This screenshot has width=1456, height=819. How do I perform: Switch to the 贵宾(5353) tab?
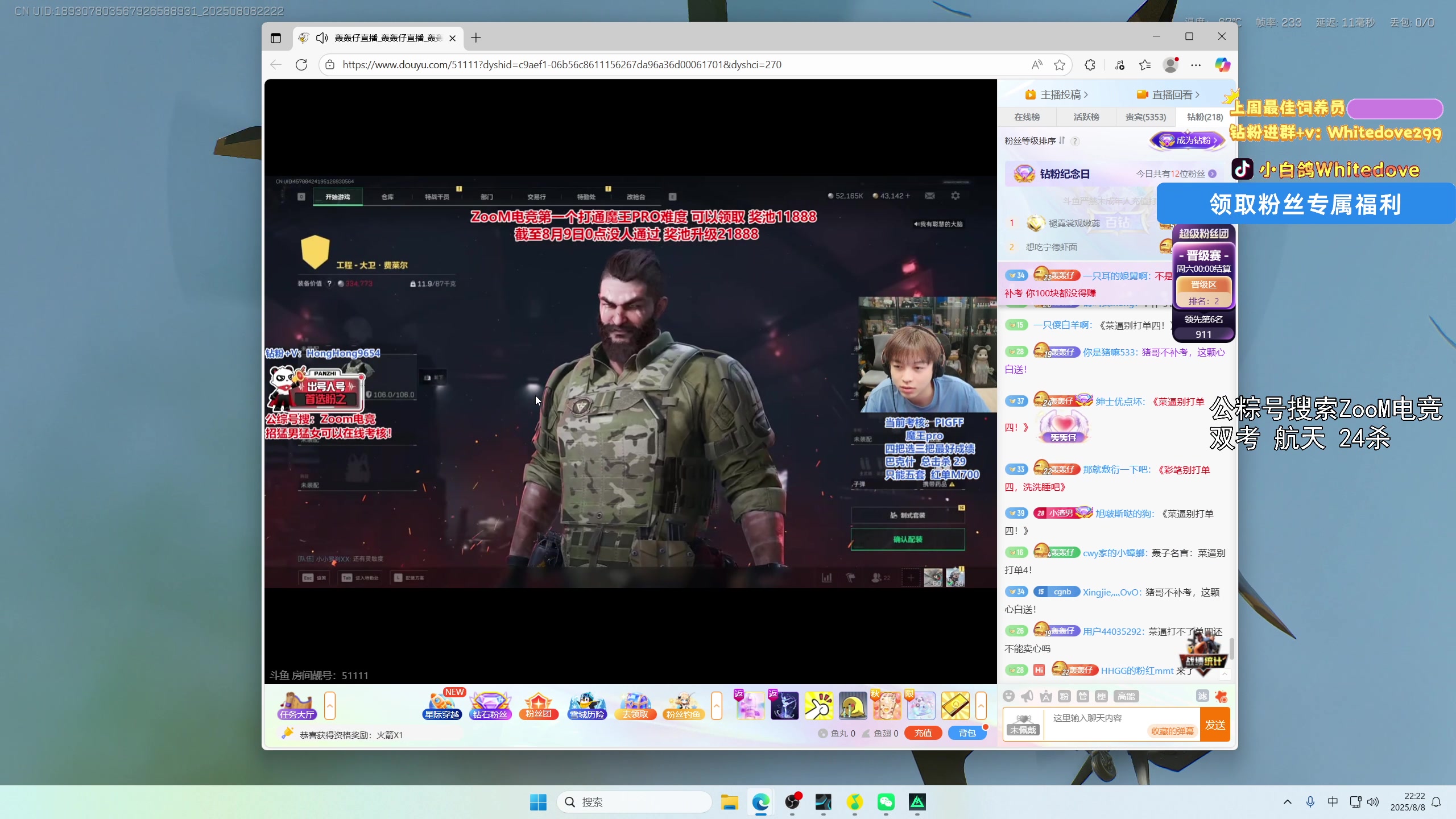[x=1145, y=117]
